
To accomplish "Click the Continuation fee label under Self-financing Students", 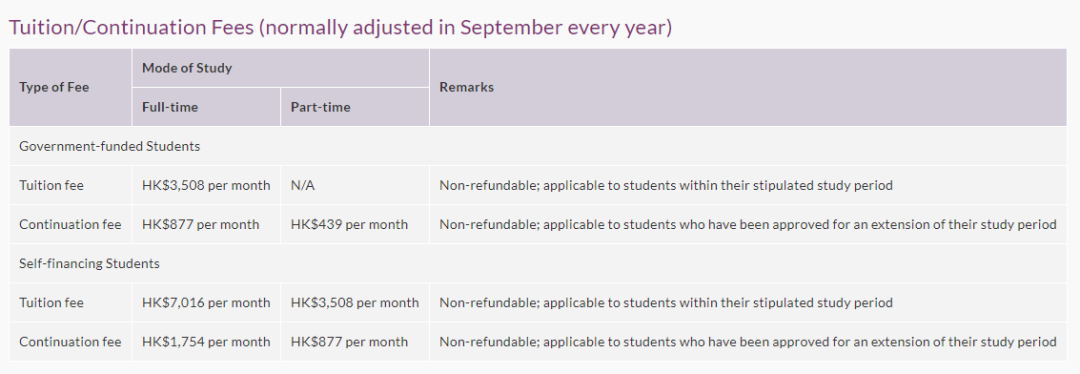I will coord(70,342).
